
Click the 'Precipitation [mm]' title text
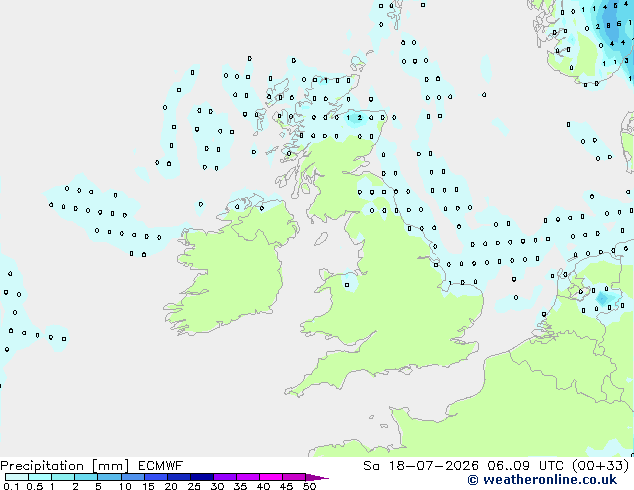[65, 466]
